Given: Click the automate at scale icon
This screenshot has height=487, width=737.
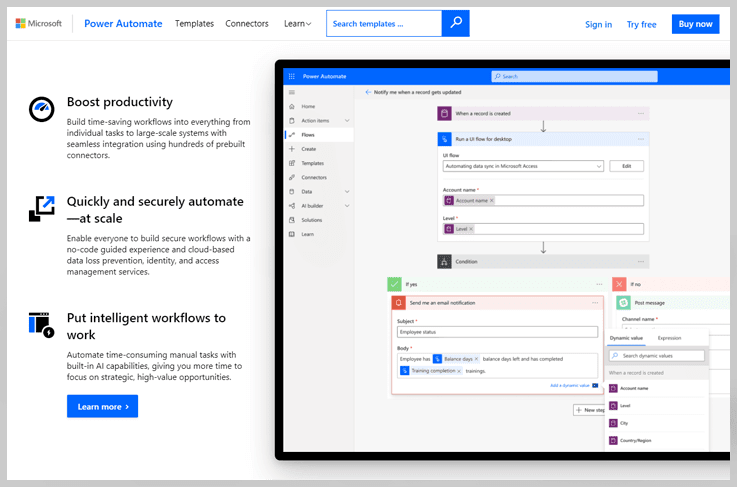Looking at the screenshot, I should pyautogui.click(x=41, y=208).
